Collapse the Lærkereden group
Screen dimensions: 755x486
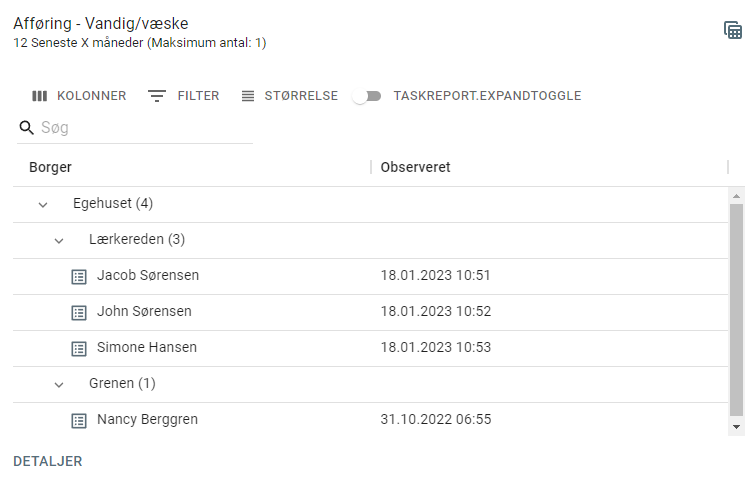pos(59,240)
